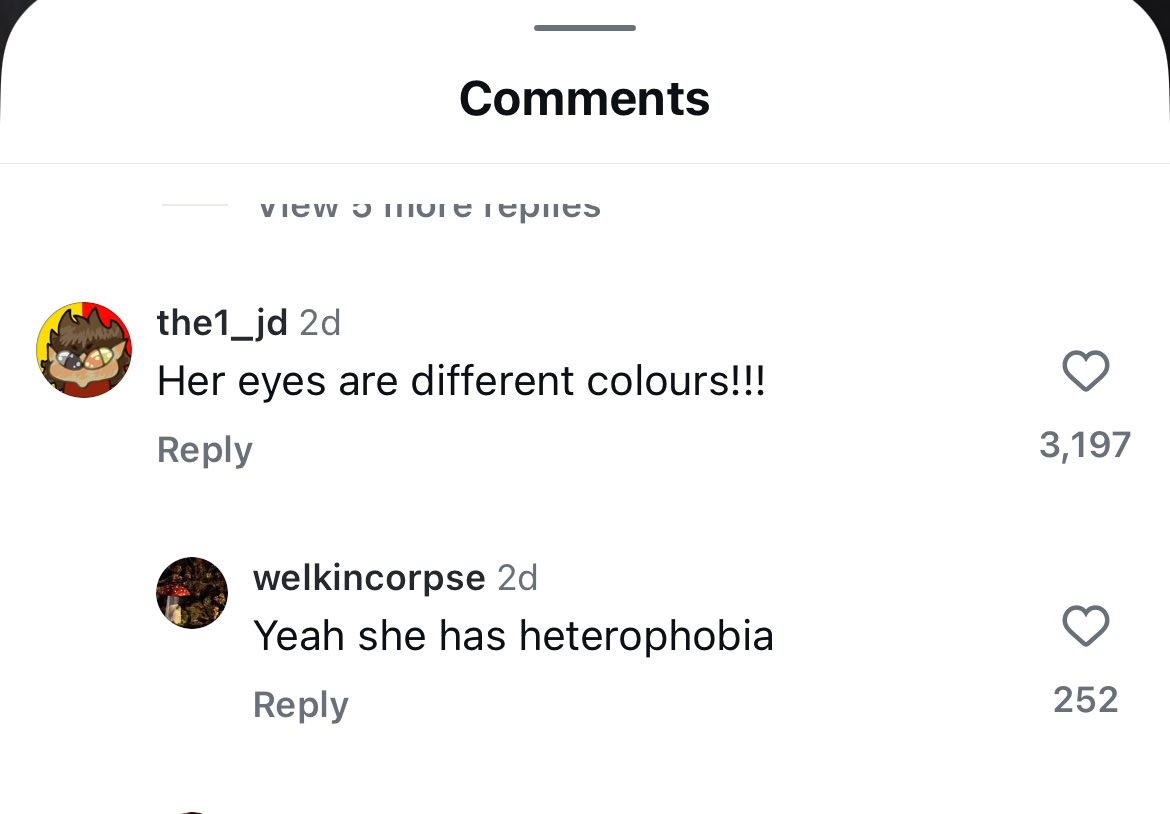
Task: Click the divider line under Comments header
Action: coord(584,163)
